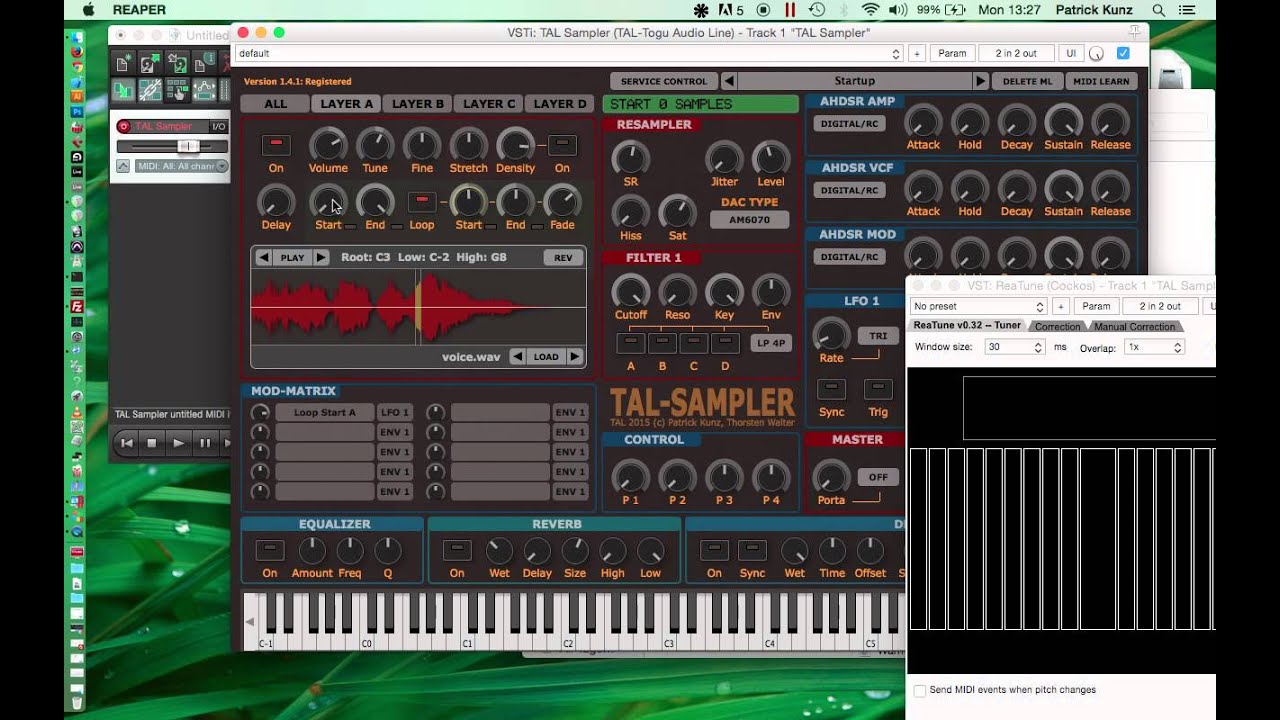
Task: Open ReaTune Window size dropdown
Action: pos(1014,347)
